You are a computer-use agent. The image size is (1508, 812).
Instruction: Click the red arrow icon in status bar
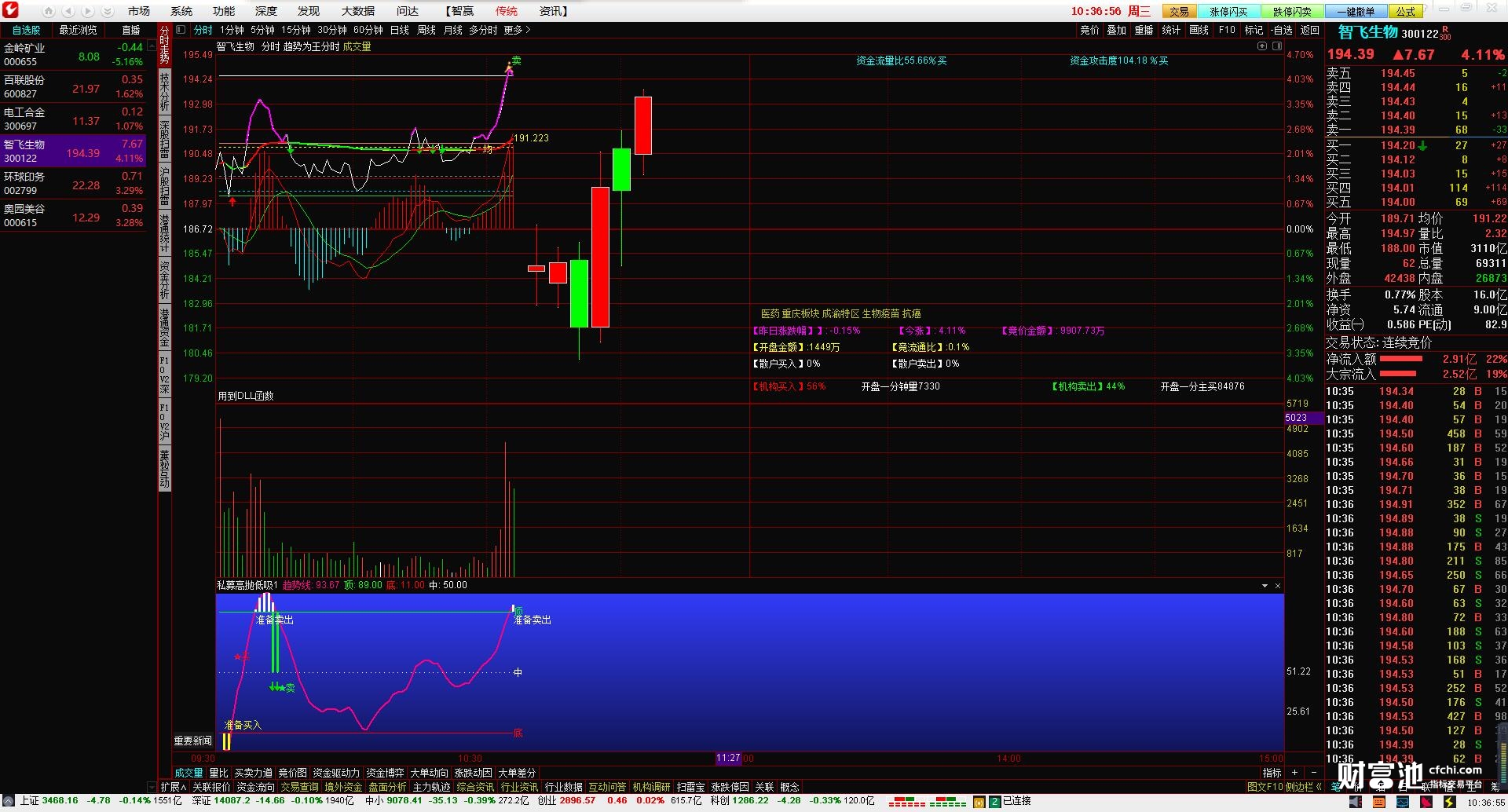(1426, 802)
